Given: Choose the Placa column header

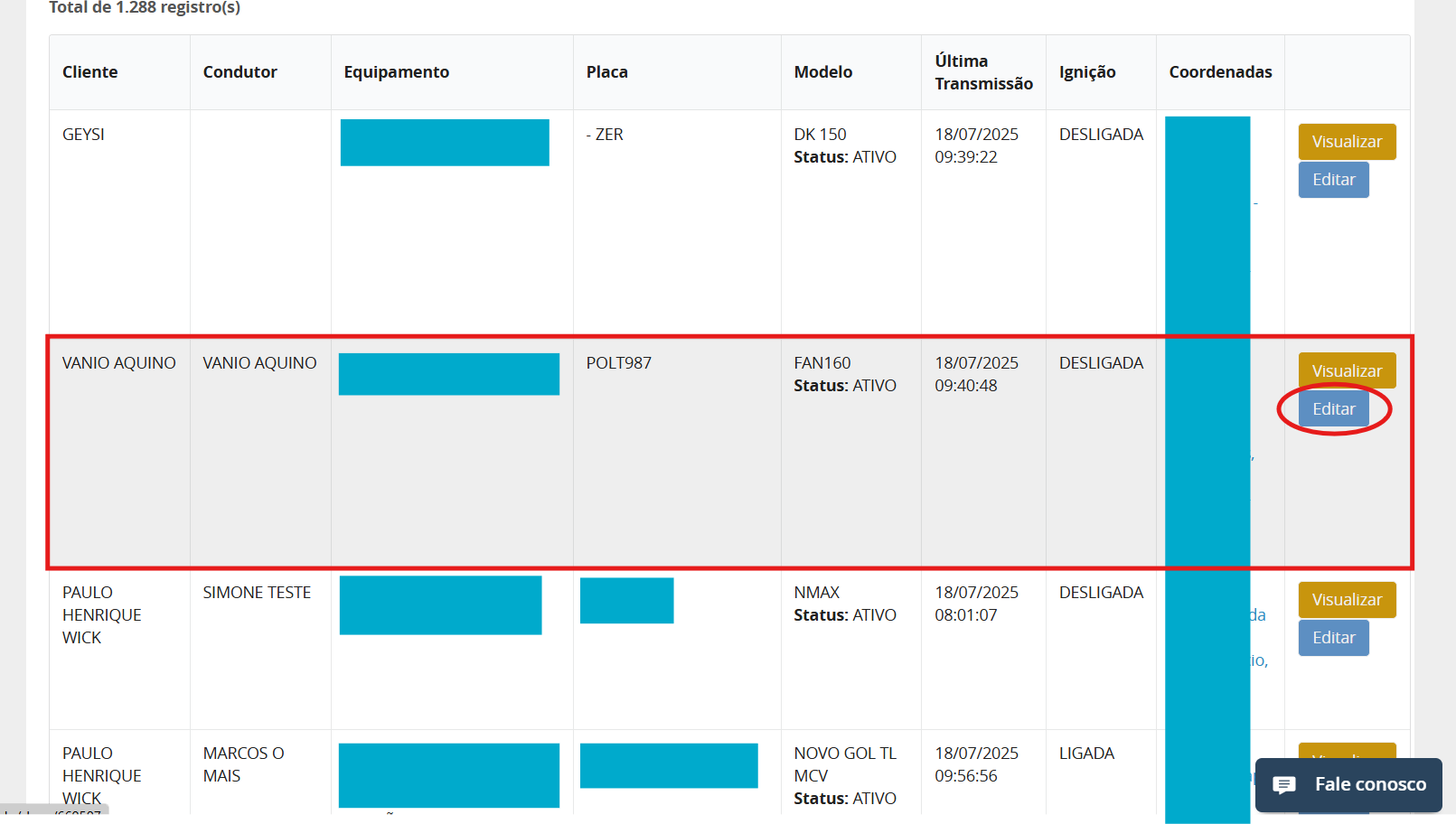Looking at the screenshot, I should coord(606,72).
